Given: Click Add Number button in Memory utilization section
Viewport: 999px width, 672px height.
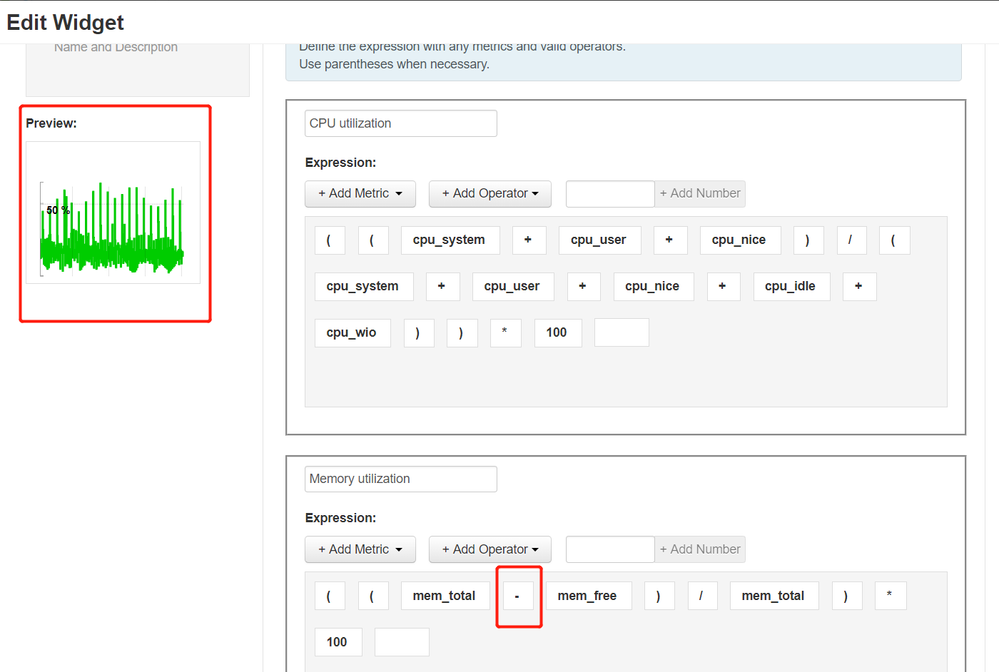Looking at the screenshot, I should [700, 549].
